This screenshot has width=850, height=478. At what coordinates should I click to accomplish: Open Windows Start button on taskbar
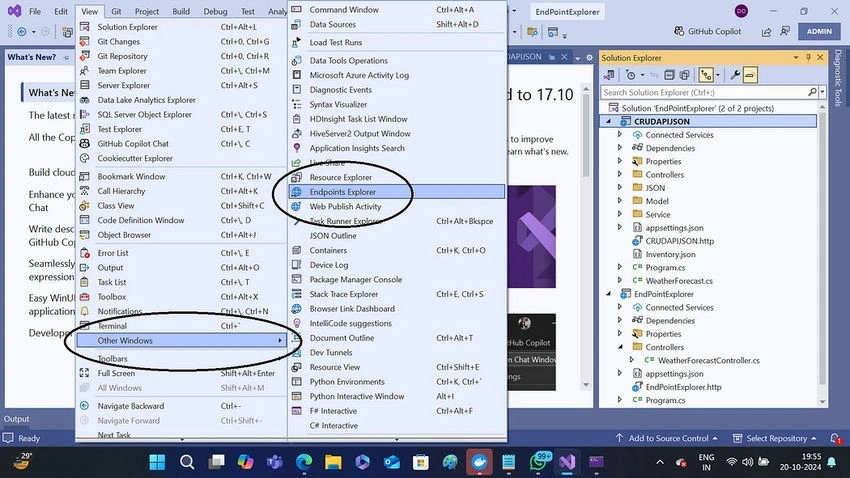[157, 462]
